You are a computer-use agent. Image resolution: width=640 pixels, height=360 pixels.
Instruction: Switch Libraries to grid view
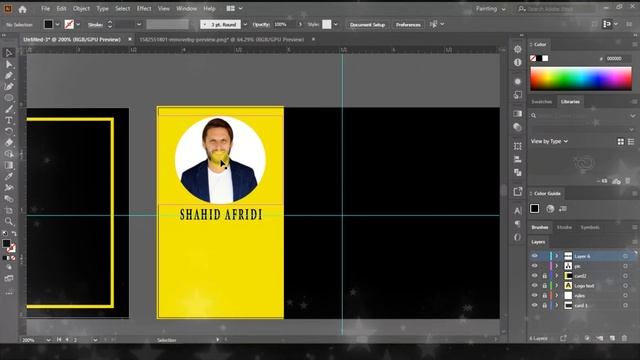pyautogui.click(x=621, y=141)
